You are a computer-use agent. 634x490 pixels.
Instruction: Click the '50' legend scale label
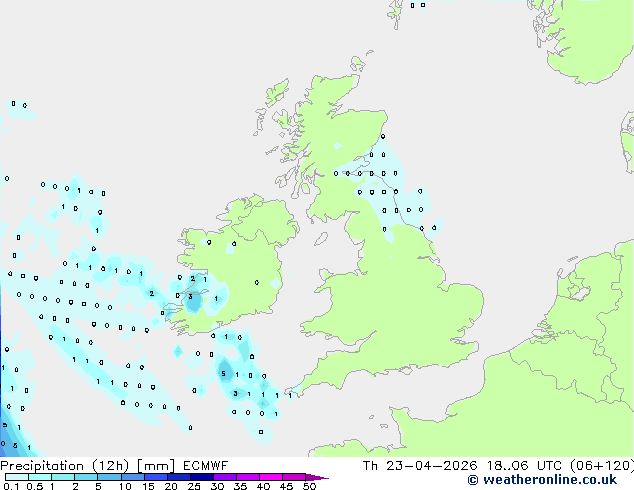(309, 486)
